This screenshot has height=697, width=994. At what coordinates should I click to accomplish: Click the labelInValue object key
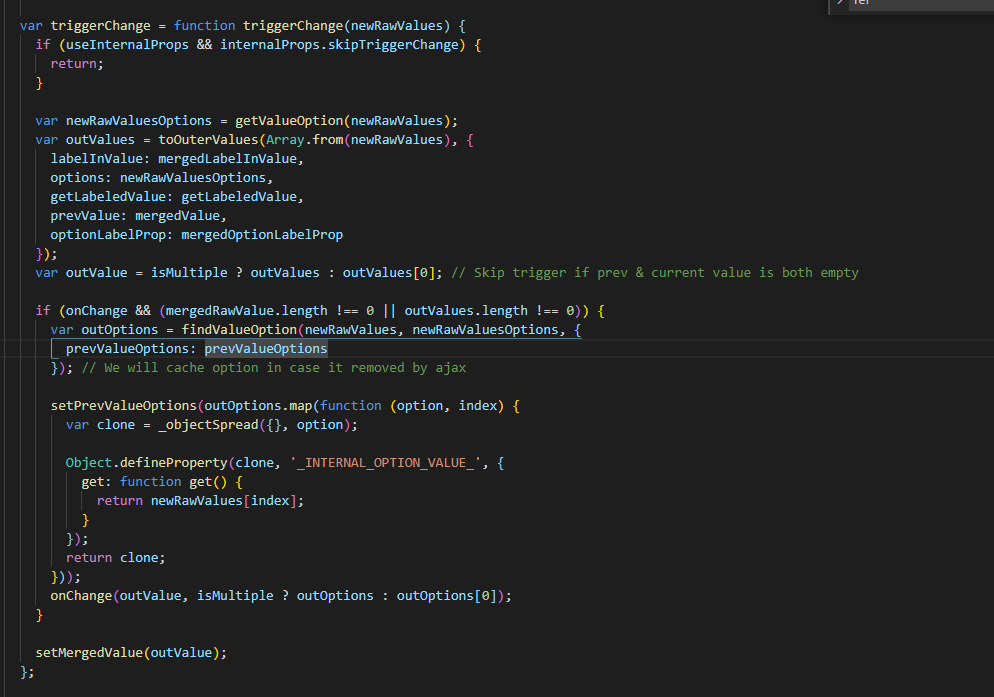click(96, 159)
